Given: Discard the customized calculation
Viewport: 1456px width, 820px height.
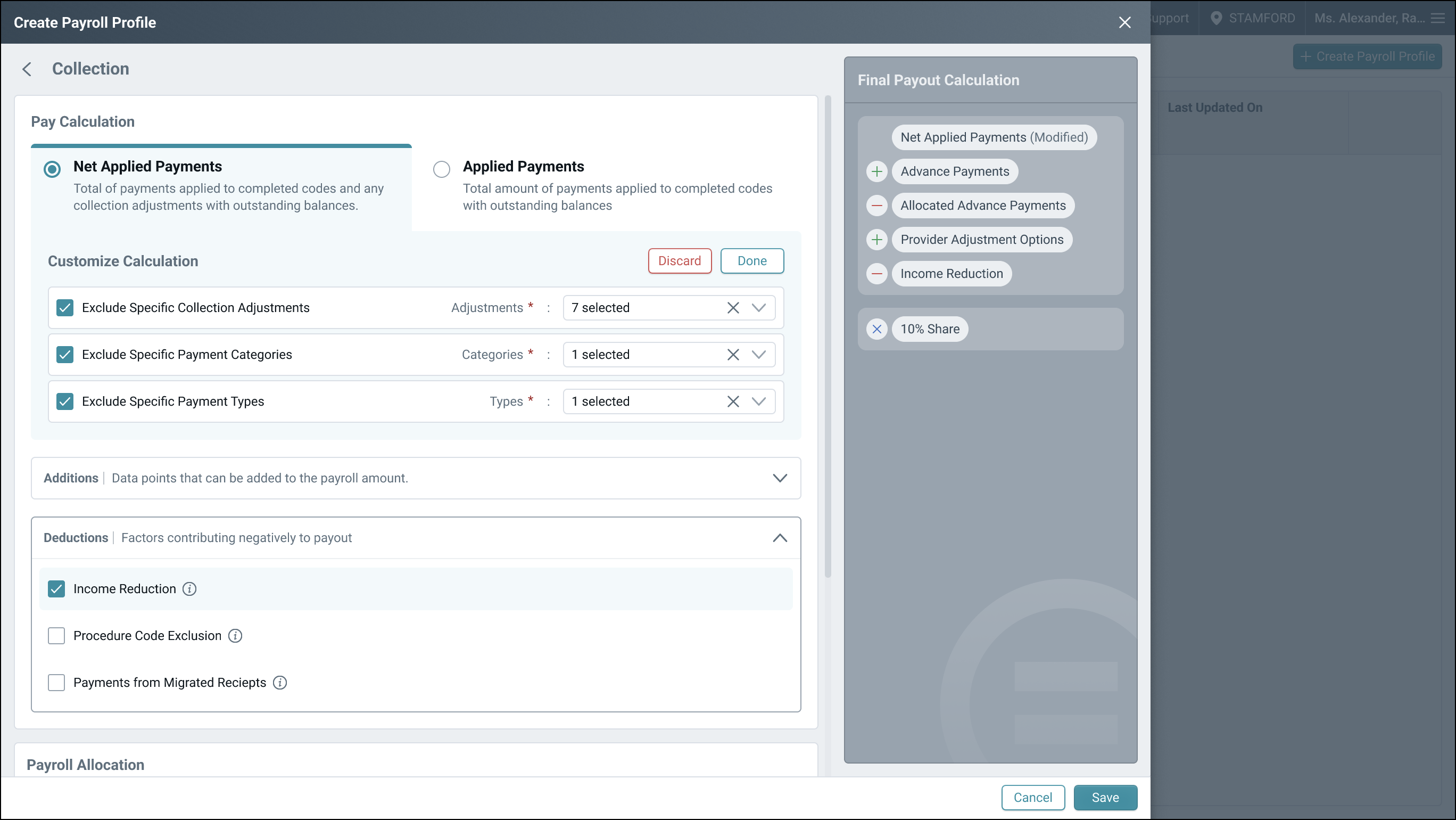Looking at the screenshot, I should pos(680,261).
